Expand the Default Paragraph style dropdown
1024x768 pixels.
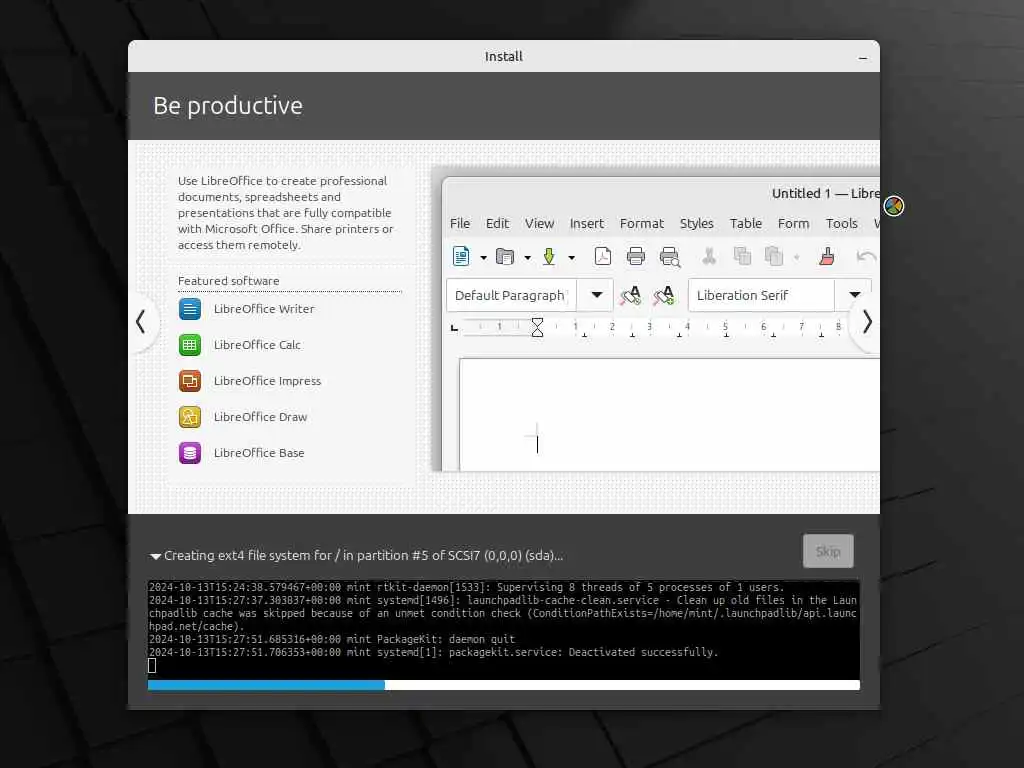596,295
